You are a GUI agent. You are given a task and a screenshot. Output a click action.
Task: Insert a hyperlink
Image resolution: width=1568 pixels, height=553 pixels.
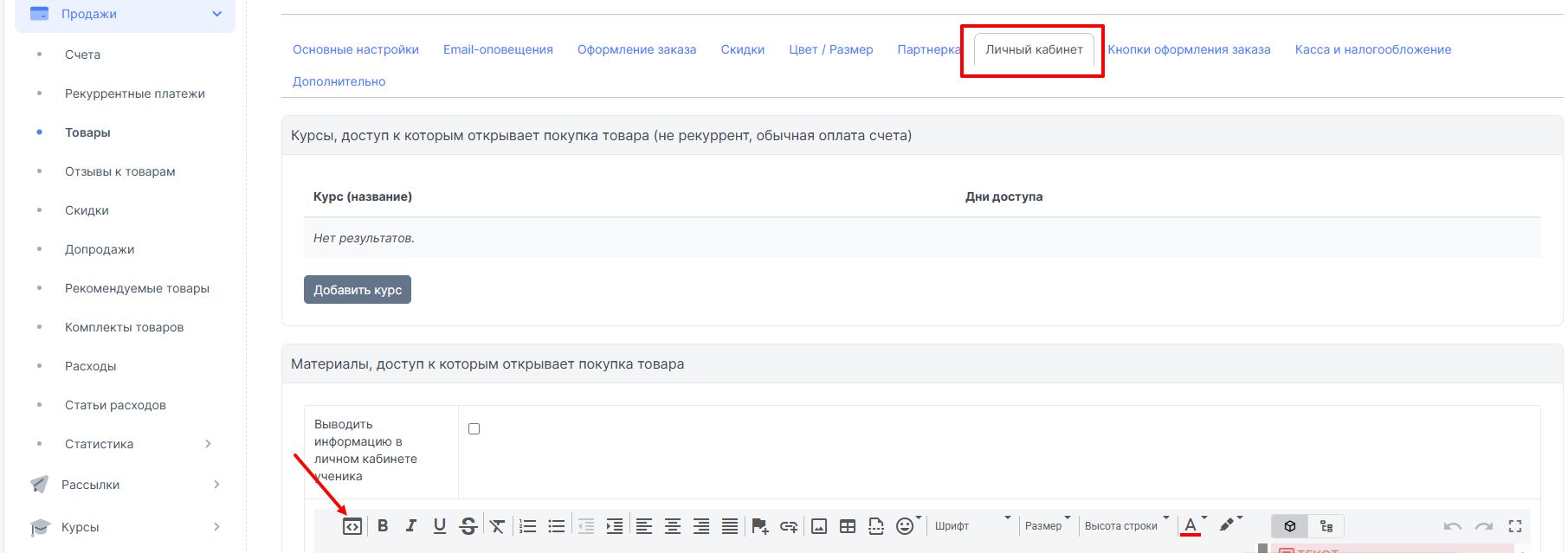(789, 525)
